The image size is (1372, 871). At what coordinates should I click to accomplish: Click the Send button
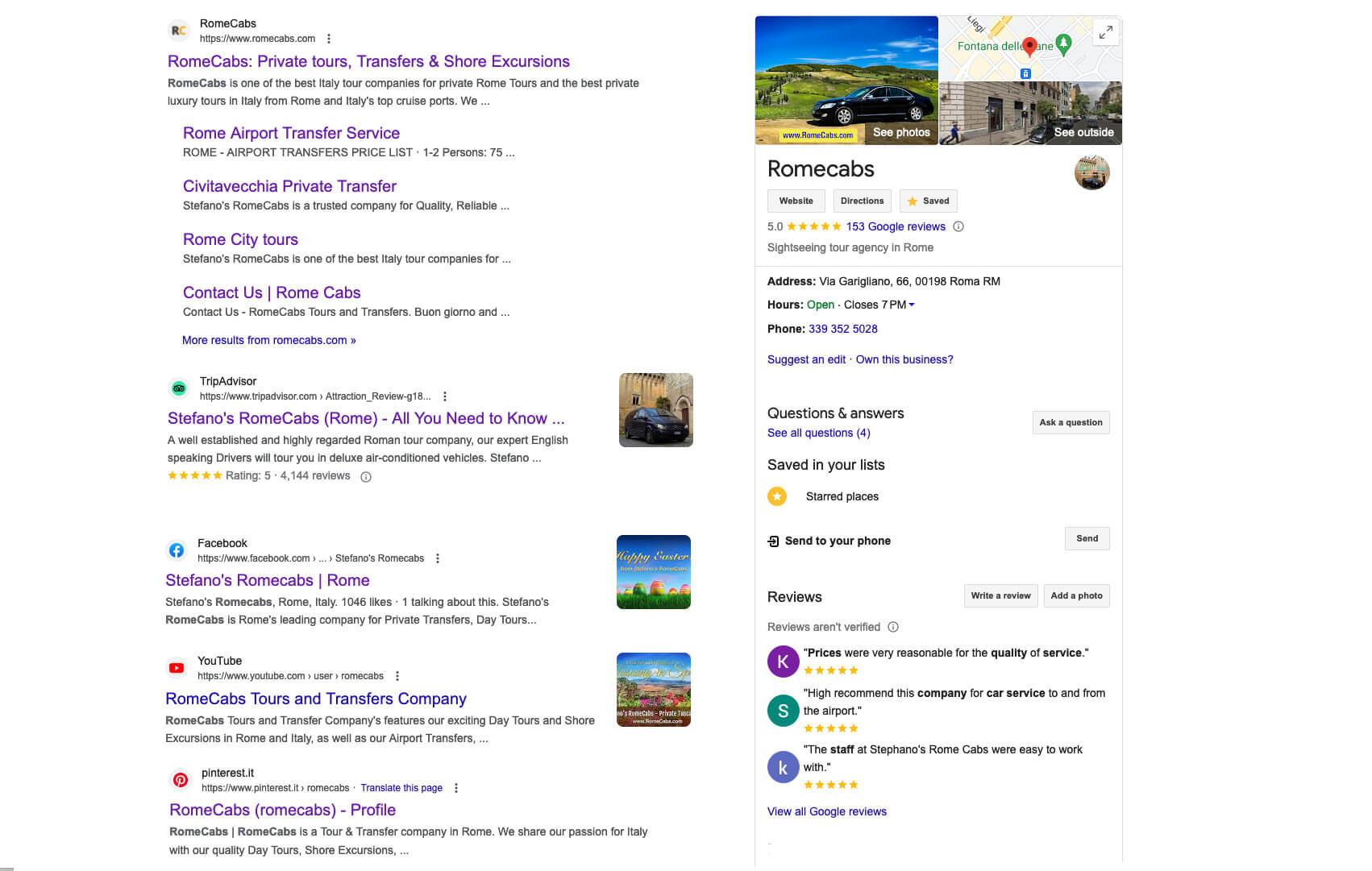(x=1087, y=538)
